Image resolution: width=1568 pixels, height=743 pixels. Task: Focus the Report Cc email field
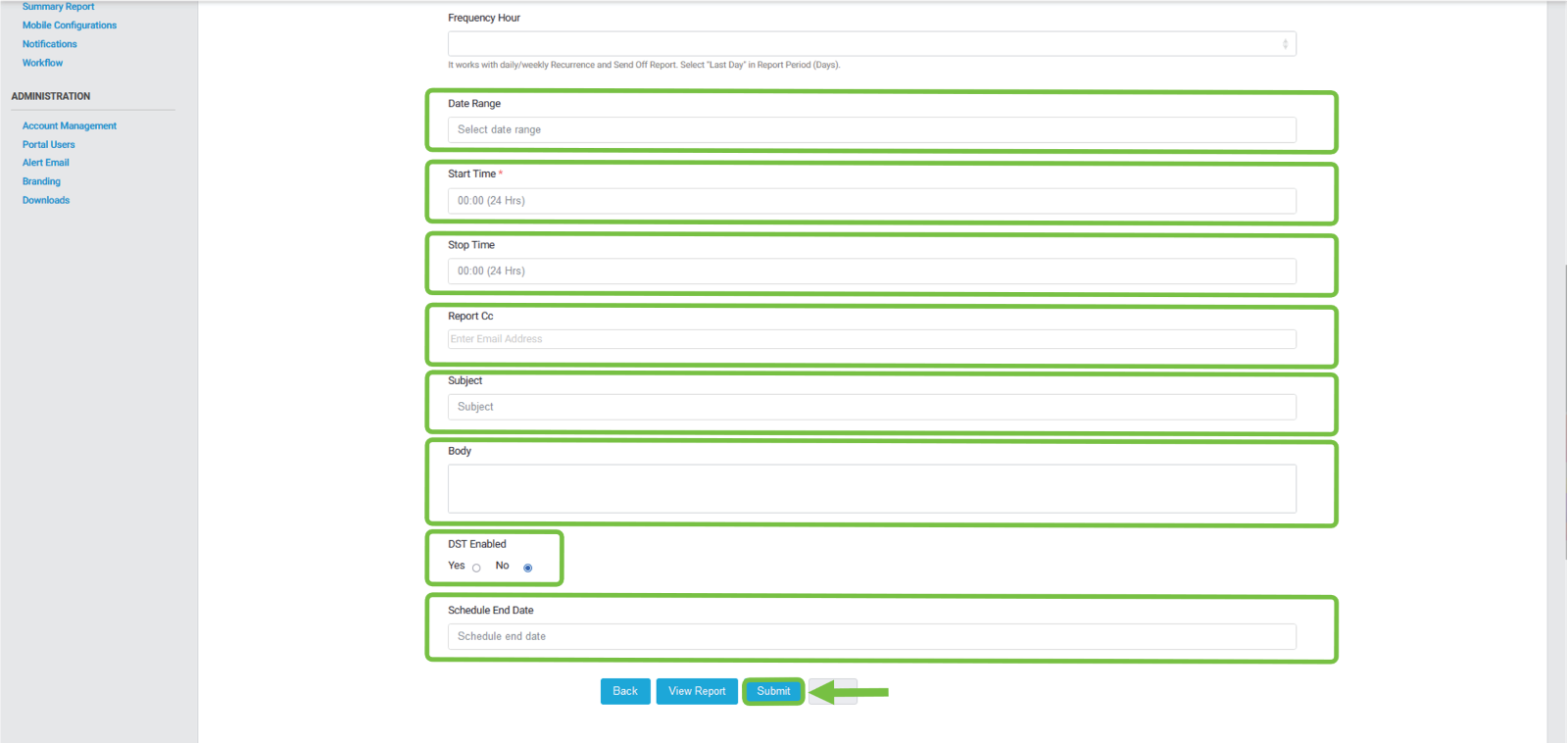871,339
